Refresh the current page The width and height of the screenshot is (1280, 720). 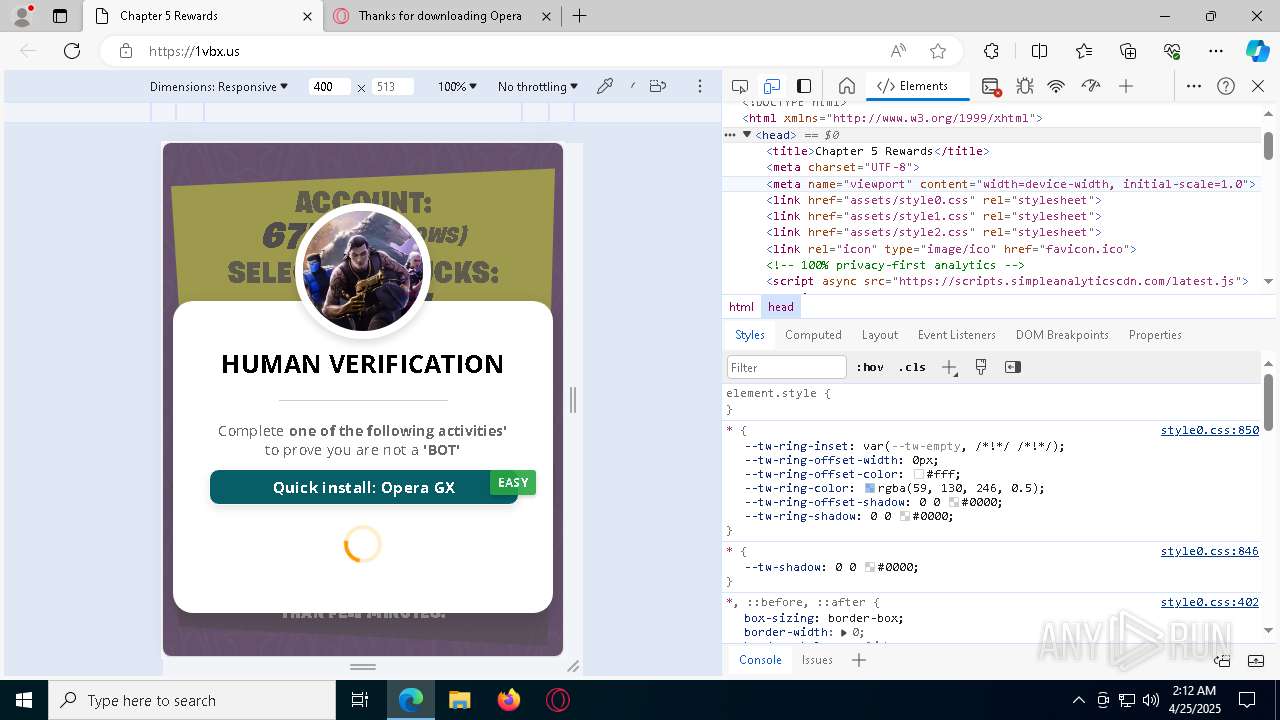tap(72, 51)
